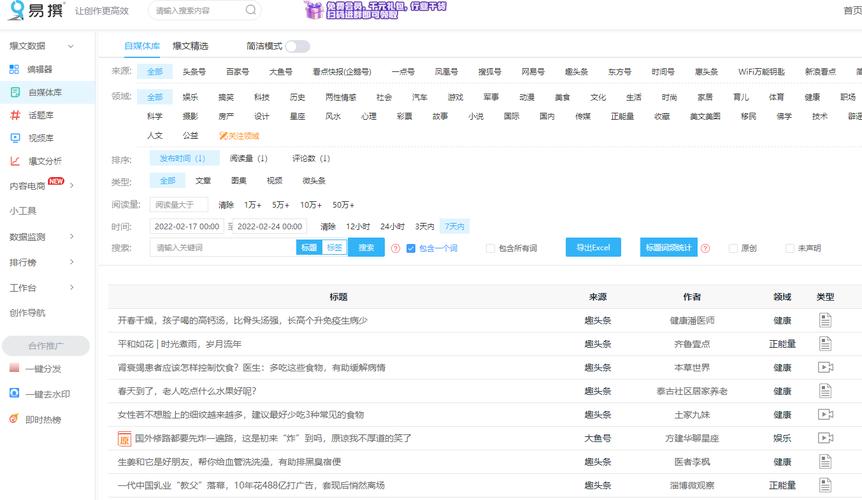
Task: Sort by 发布时间 descending
Action: point(184,158)
